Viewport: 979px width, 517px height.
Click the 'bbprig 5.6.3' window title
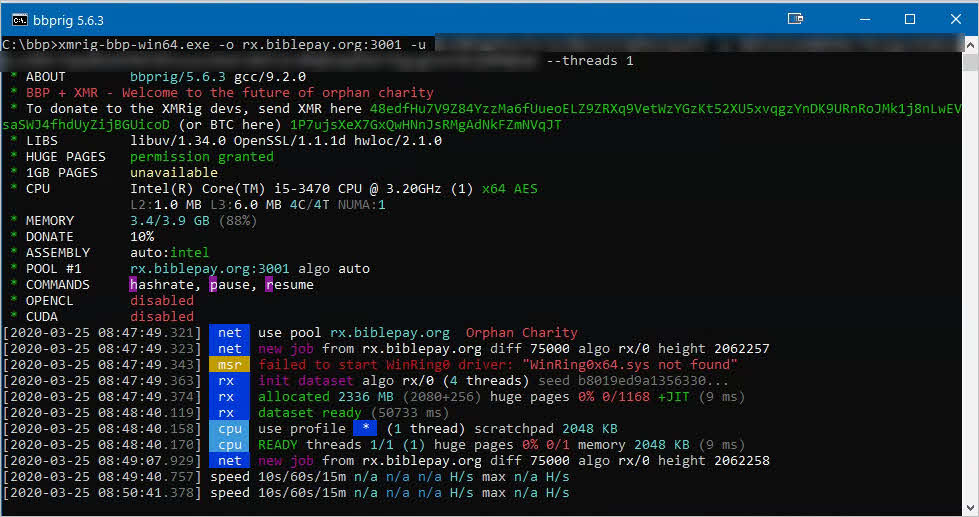click(x=68, y=21)
